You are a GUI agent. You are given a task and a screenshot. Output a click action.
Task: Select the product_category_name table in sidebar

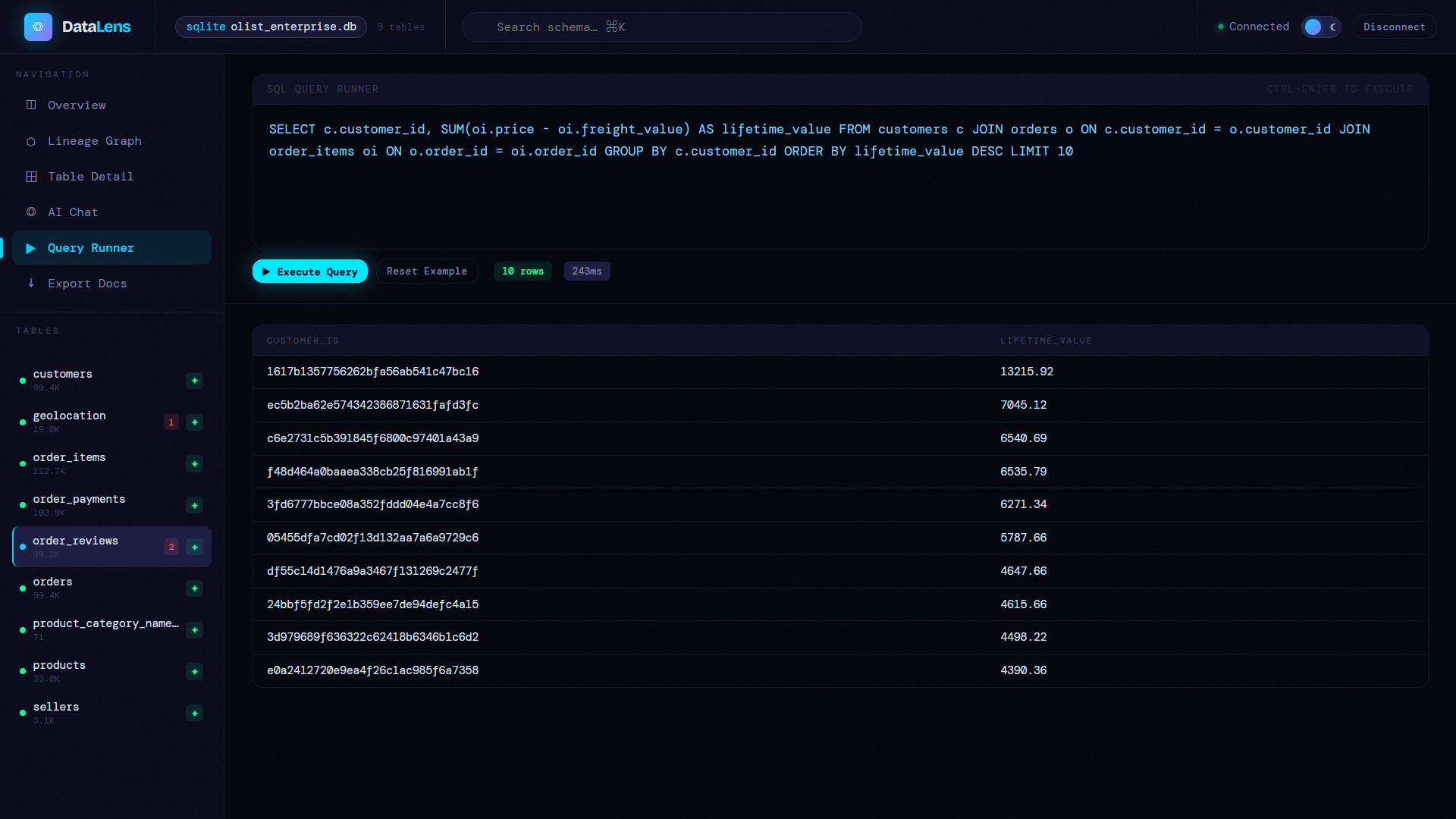tap(111, 630)
